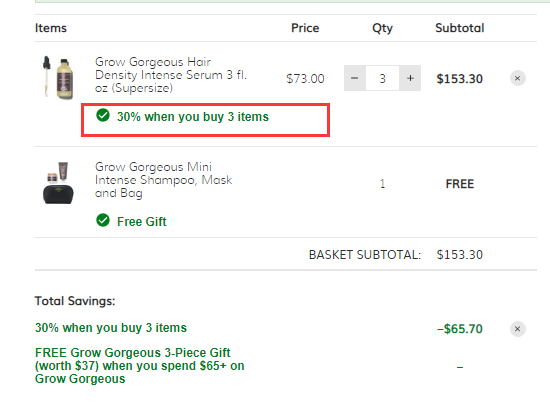Click the Items column header
550x411 pixels.
pos(51,28)
